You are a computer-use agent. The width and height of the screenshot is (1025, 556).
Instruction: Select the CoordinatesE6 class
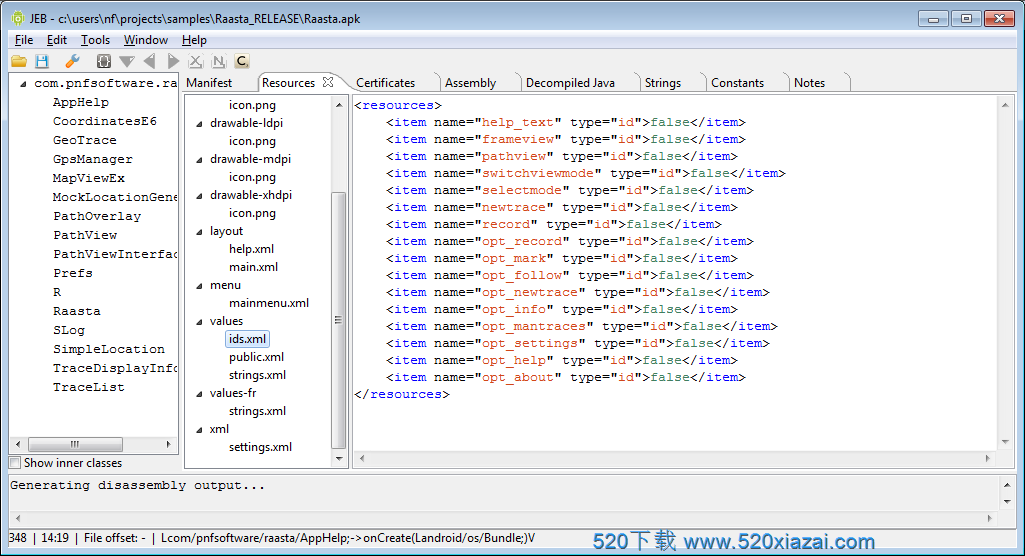(x=105, y=121)
